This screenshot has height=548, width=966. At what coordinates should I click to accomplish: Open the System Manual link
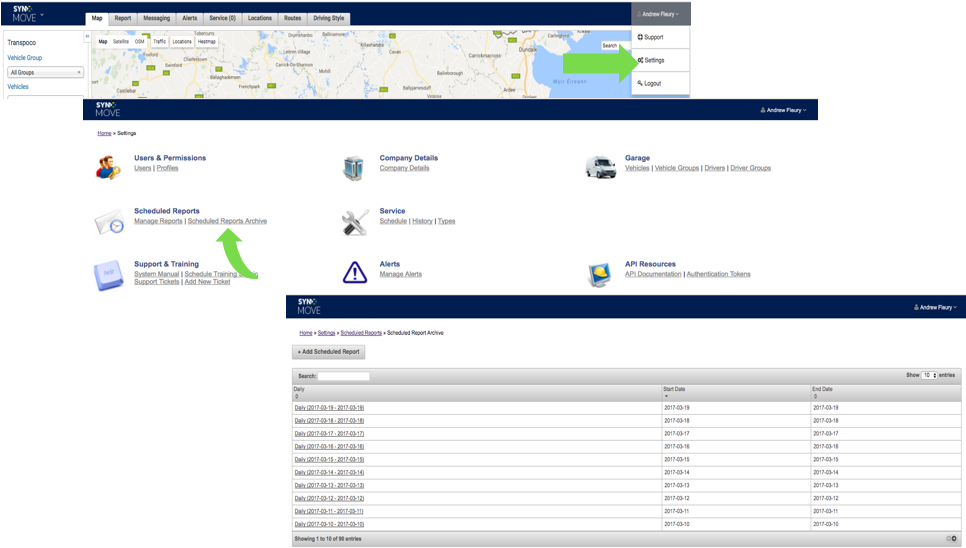[x=156, y=274]
